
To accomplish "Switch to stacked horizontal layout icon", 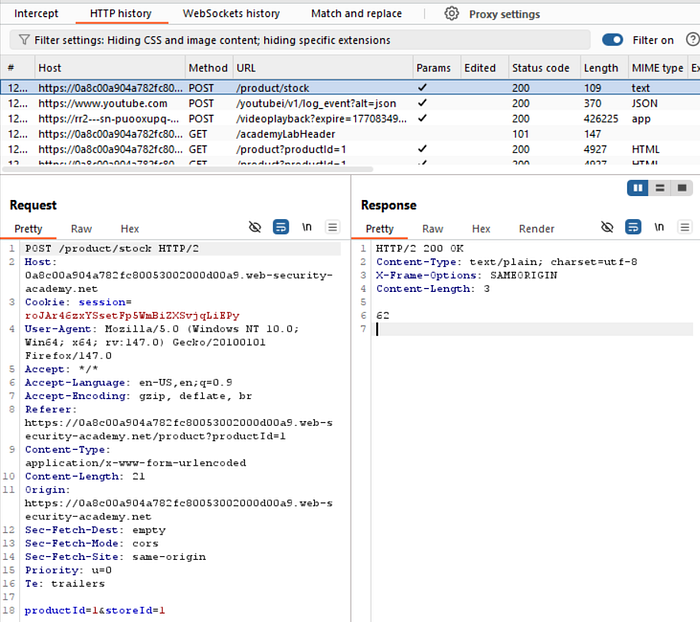I will [x=660, y=188].
